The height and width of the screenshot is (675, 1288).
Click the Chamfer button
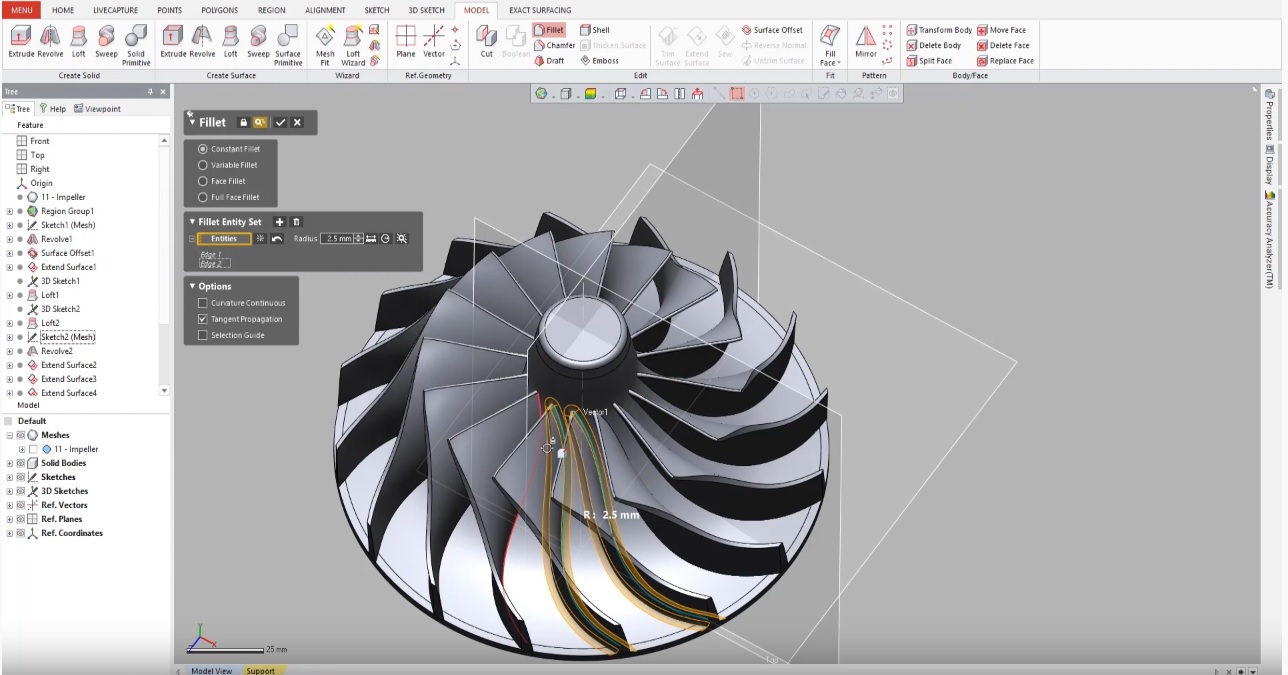(554, 45)
